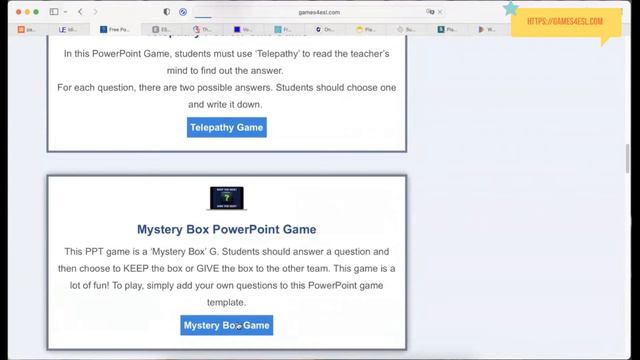
Task: Click the page's vertical scrollbar thumb
Action: click(x=627, y=158)
